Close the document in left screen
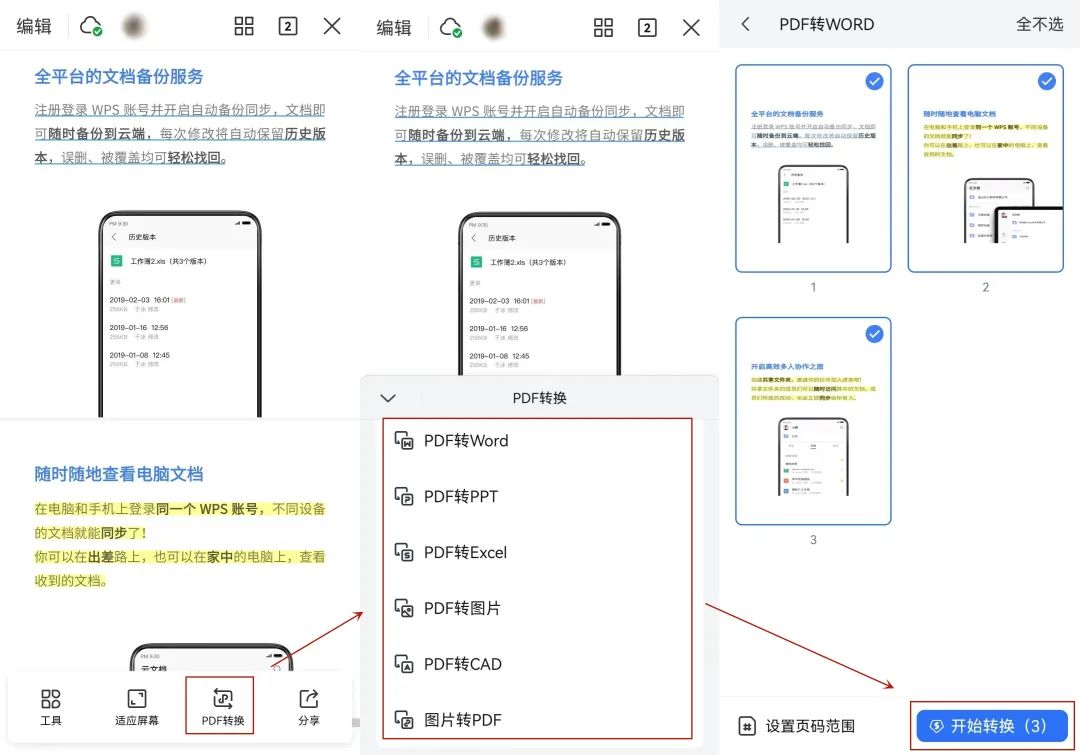 coord(332,26)
